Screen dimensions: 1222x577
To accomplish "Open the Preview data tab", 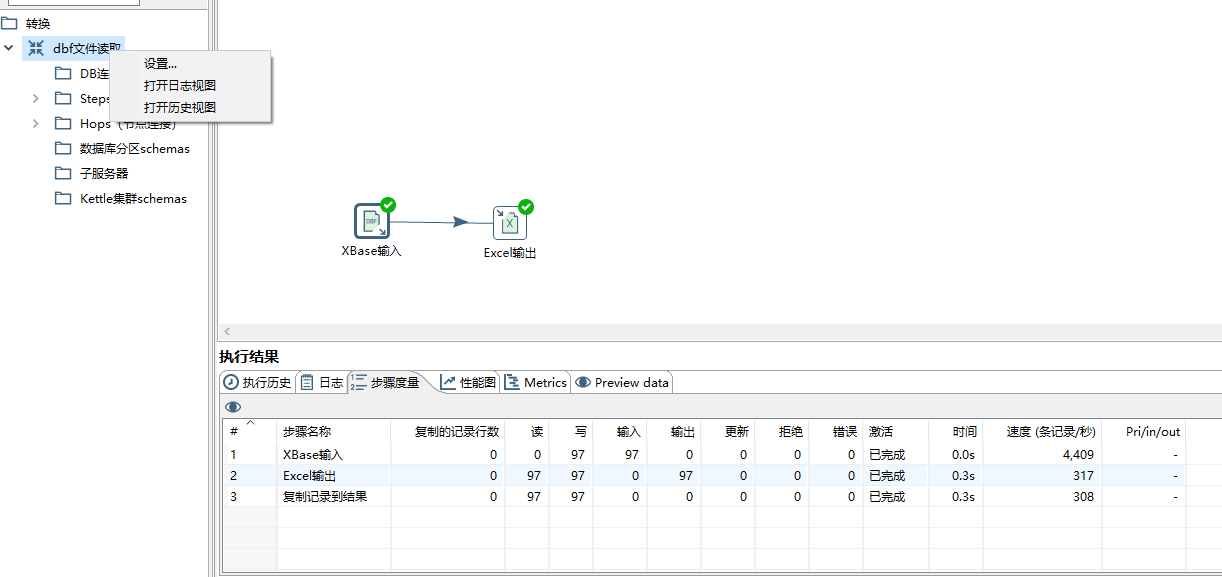I will (622, 382).
